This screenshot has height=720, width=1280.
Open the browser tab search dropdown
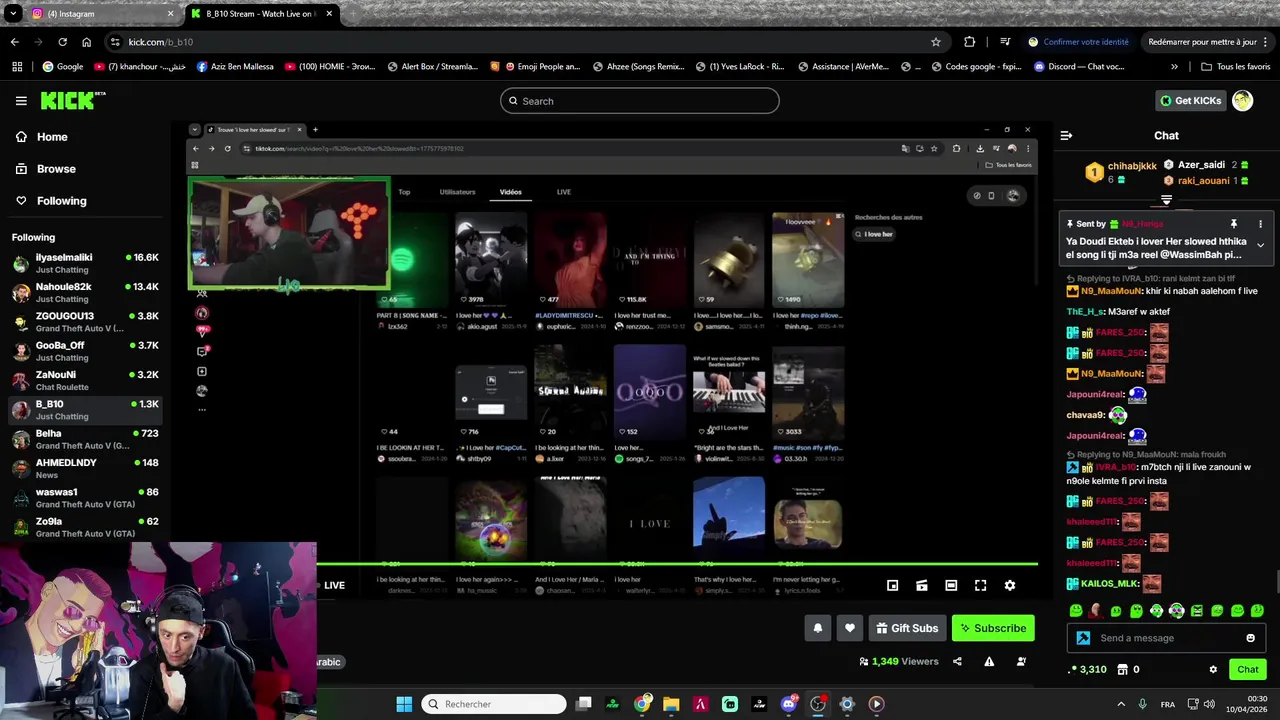point(13,14)
